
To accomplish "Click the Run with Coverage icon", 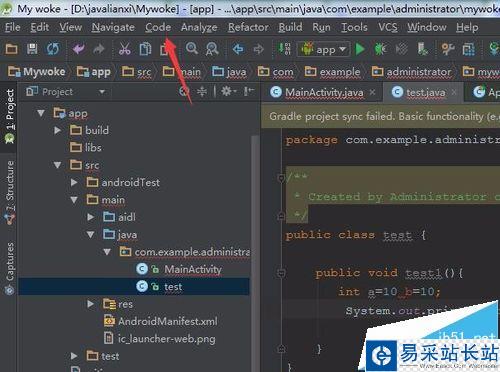I will tap(401, 49).
